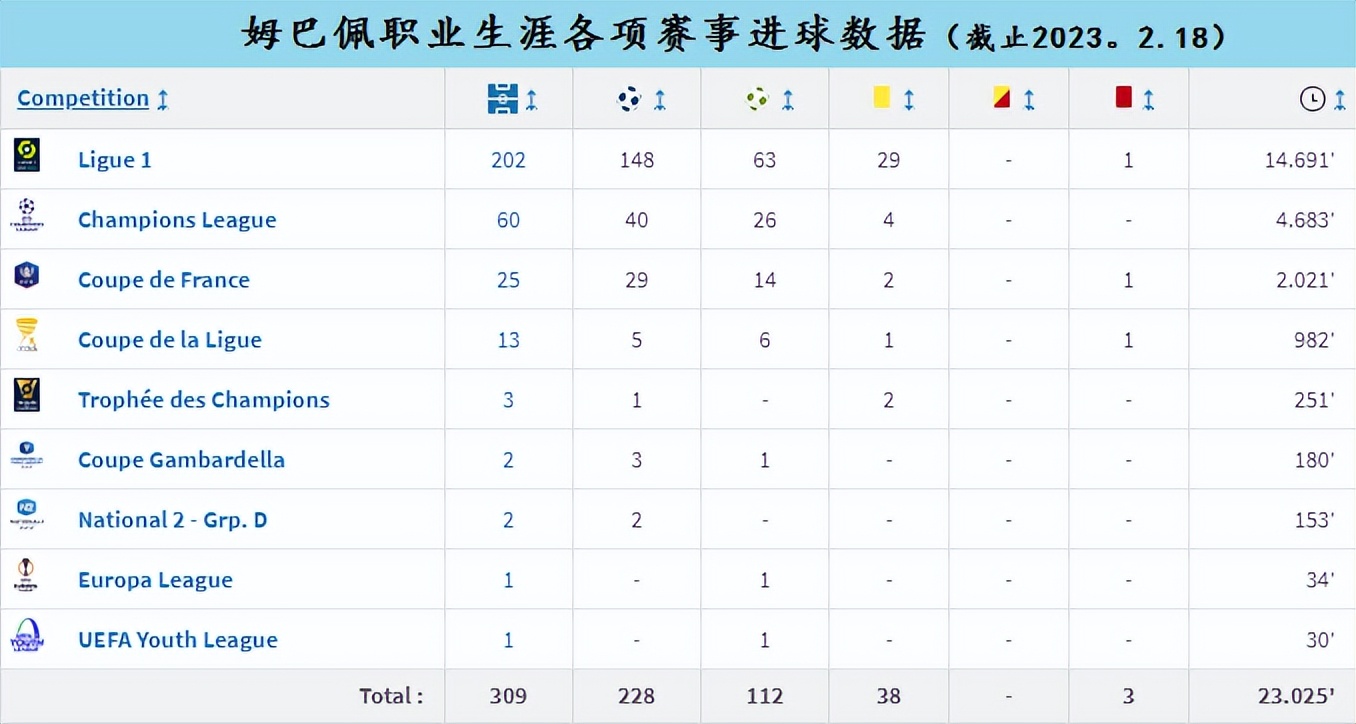The height and width of the screenshot is (724, 1356).
Task: Click appearances value in Europa League row
Action: [508, 580]
